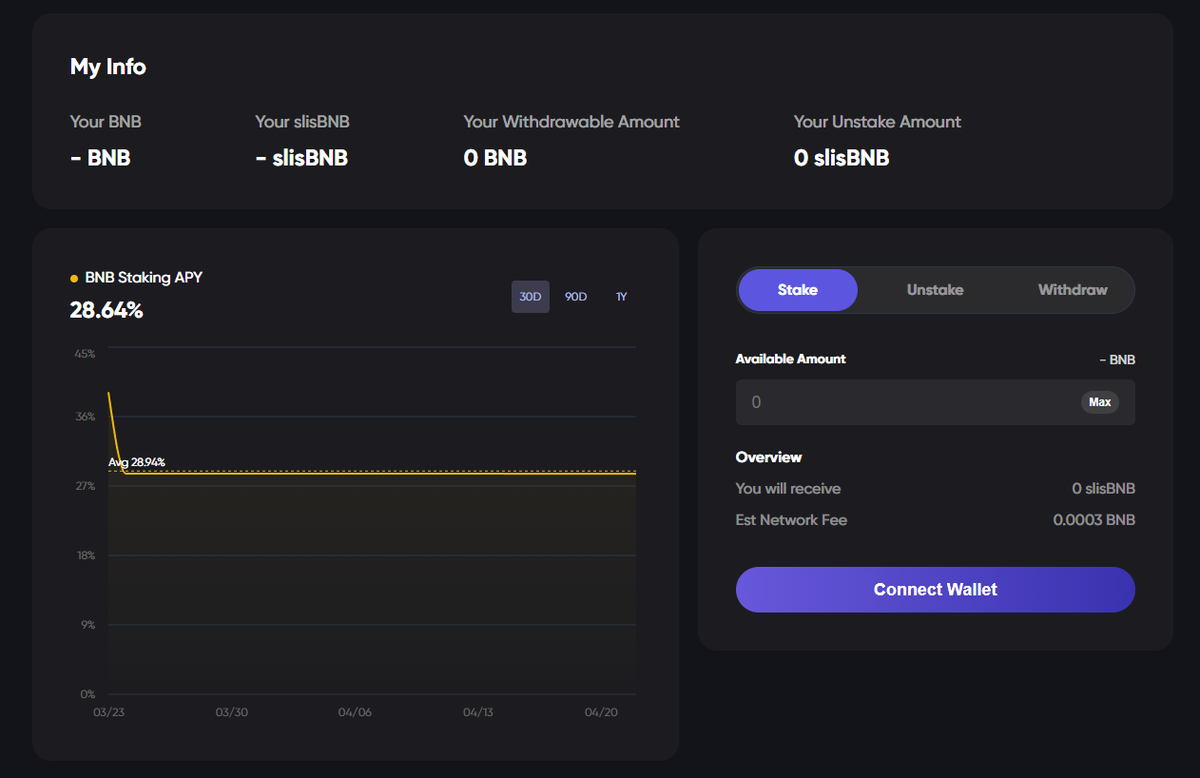Image resolution: width=1200 pixels, height=778 pixels.
Task: Click the Your Unstake Amount label
Action: [x=877, y=122]
